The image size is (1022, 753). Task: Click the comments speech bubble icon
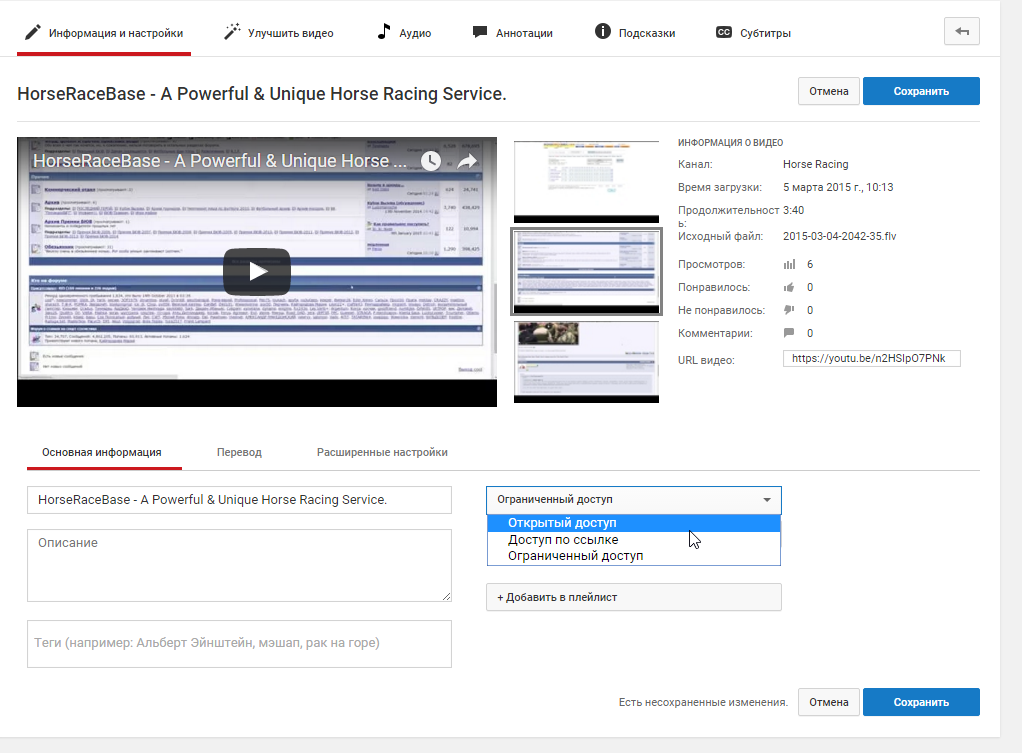tap(789, 332)
